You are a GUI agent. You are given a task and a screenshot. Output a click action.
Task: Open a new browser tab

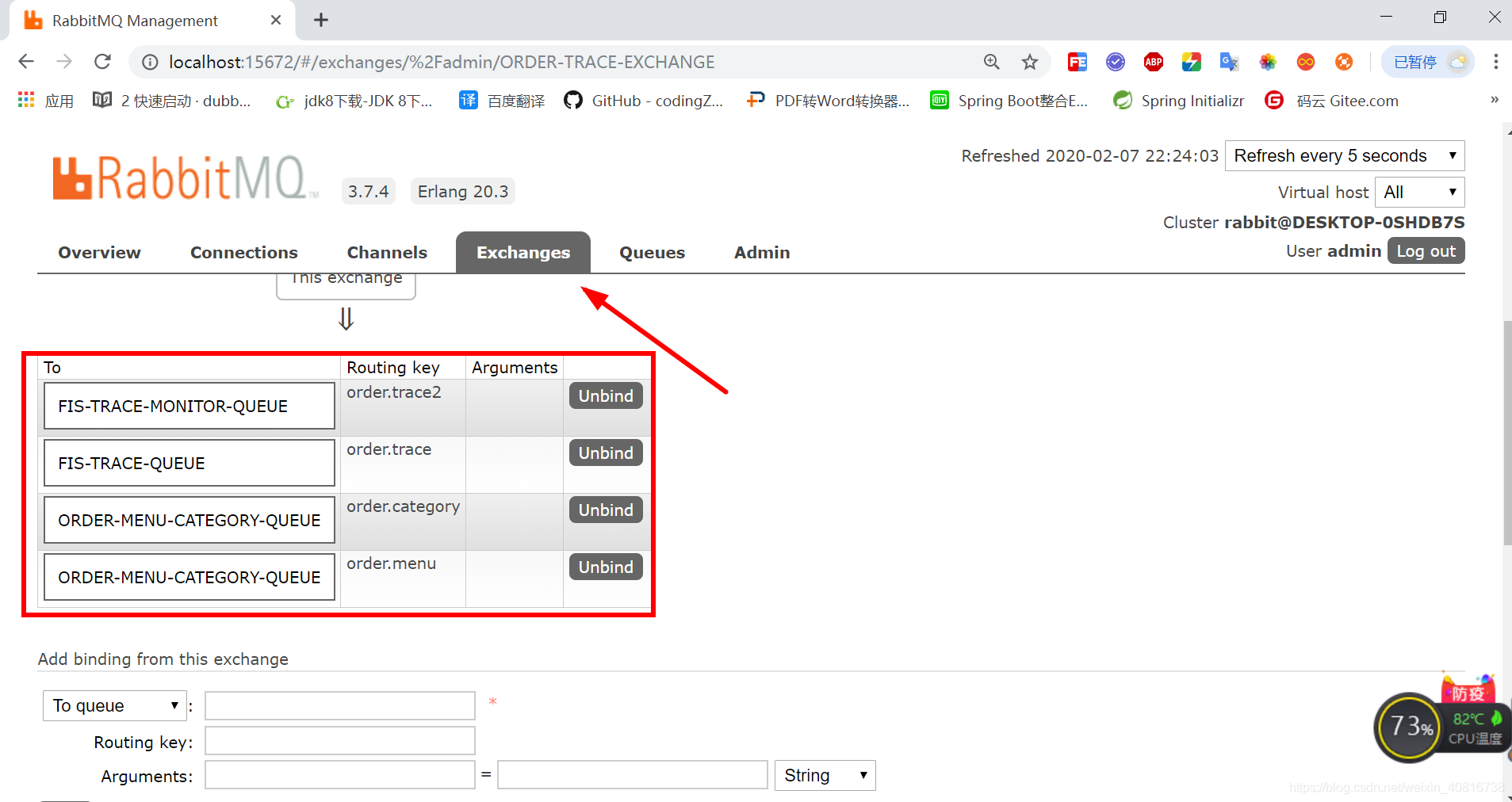point(321,20)
